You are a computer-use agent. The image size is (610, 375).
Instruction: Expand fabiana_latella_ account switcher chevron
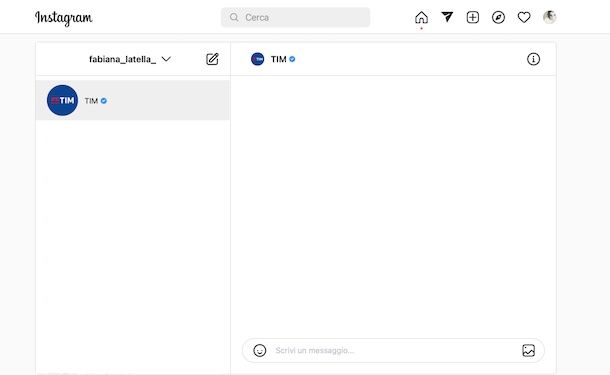tap(166, 59)
